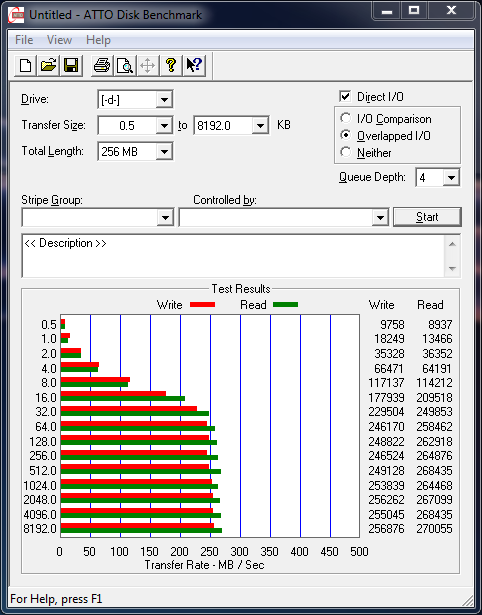Viewport: 482px width, 615px height.
Task: Click the red Write legend swatch
Action: [202, 304]
